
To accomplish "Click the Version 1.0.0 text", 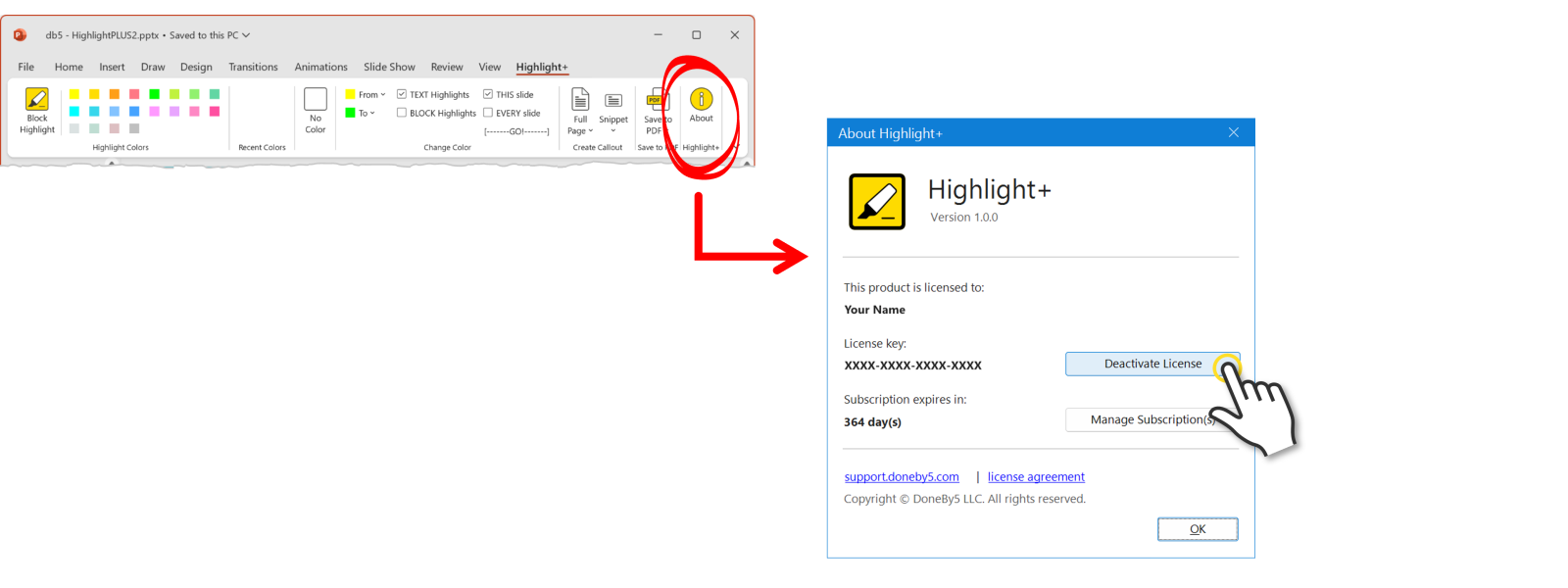I will coord(964,218).
